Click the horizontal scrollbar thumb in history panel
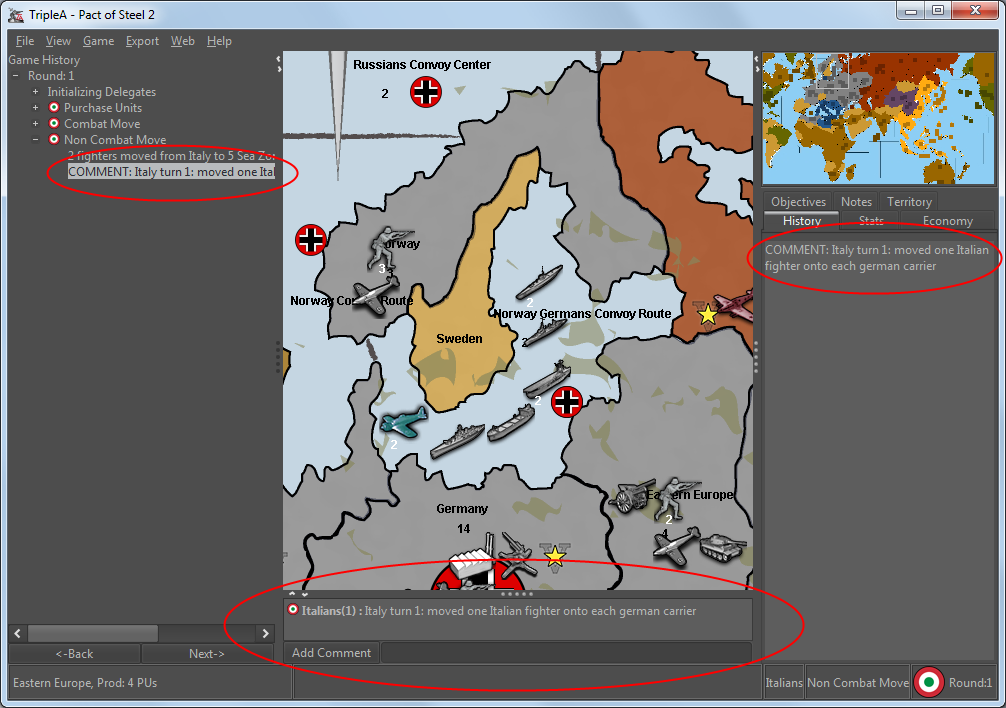This screenshot has height=708, width=1006. click(92, 634)
